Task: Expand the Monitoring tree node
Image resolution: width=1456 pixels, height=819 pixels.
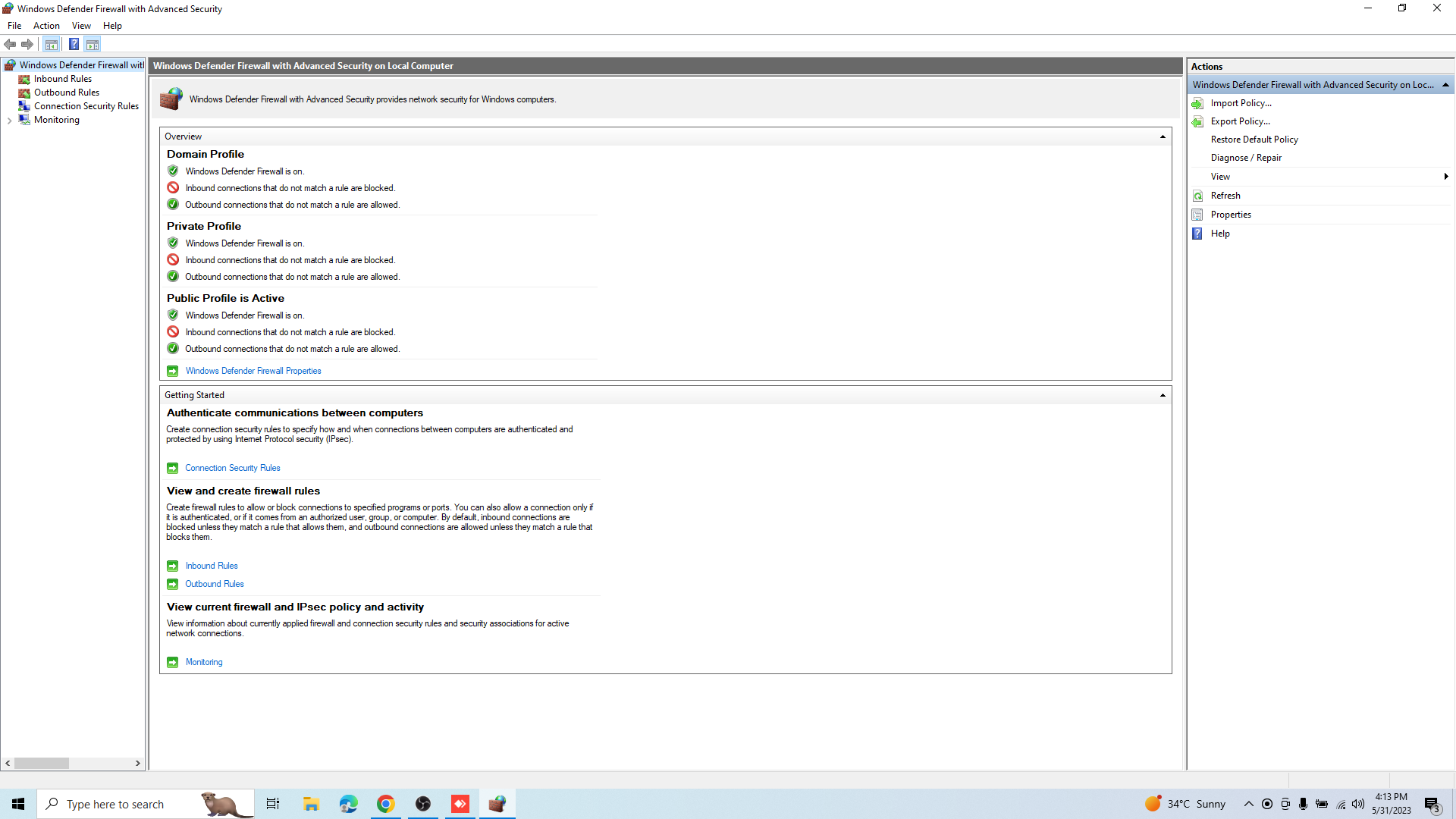Action: click(9, 121)
